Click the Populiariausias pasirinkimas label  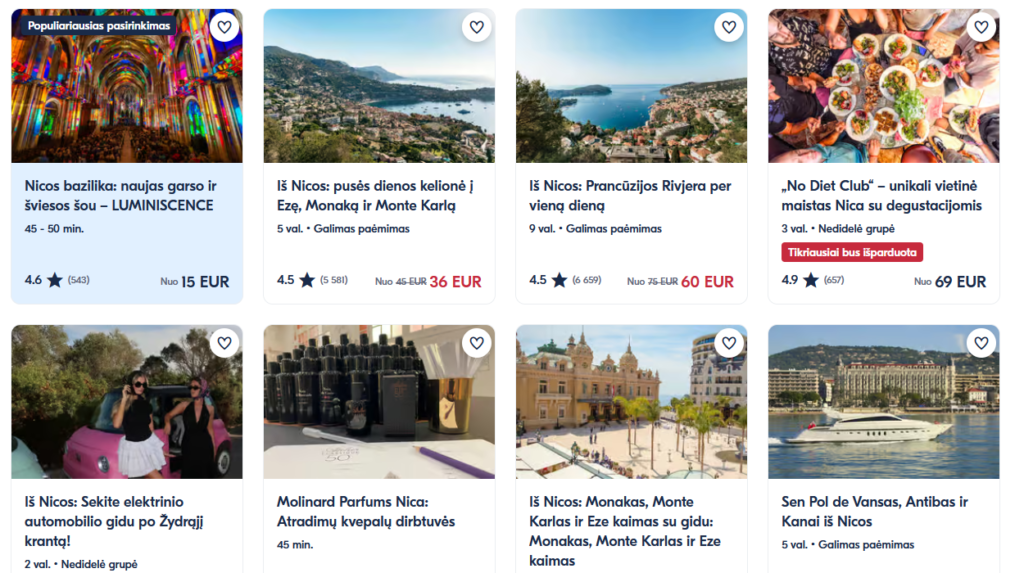point(98,25)
